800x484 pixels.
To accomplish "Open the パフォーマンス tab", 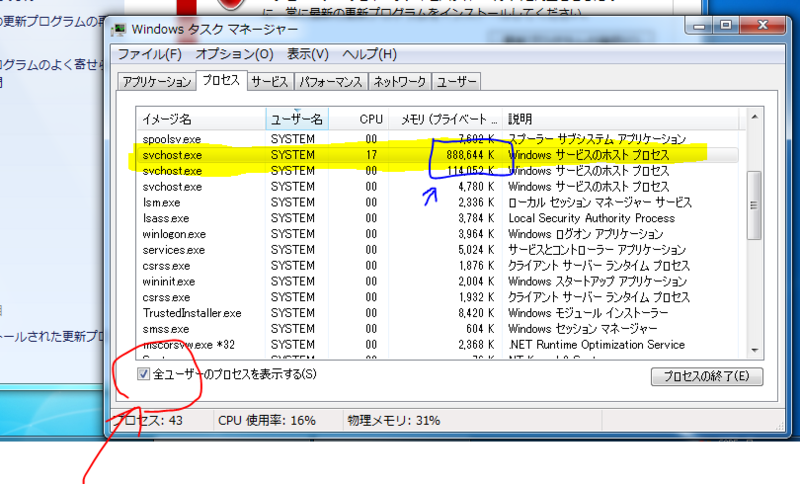I will click(331, 82).
